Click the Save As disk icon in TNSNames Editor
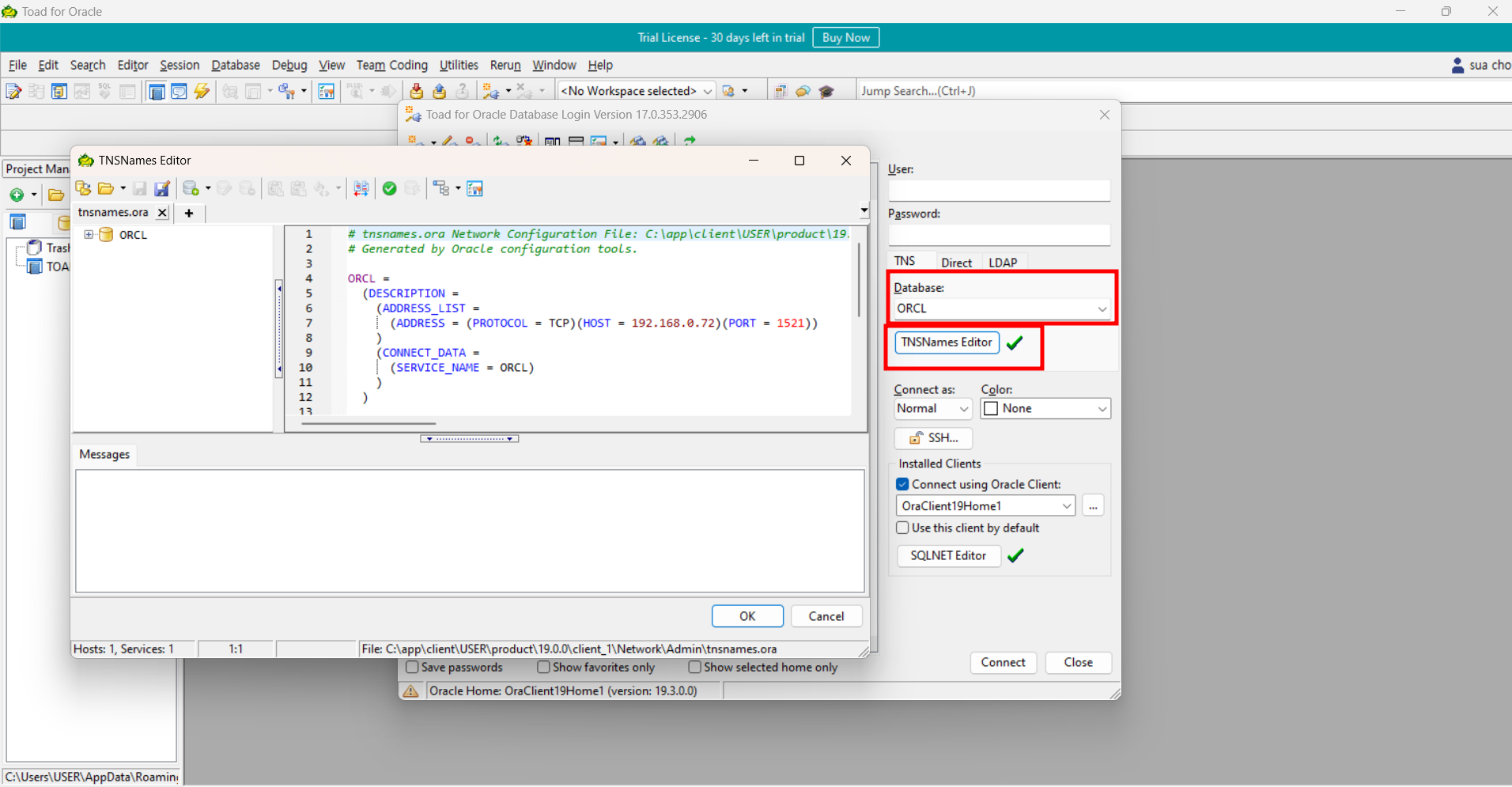The height and width of the screenshot is (787, 1512). point(162,188)
